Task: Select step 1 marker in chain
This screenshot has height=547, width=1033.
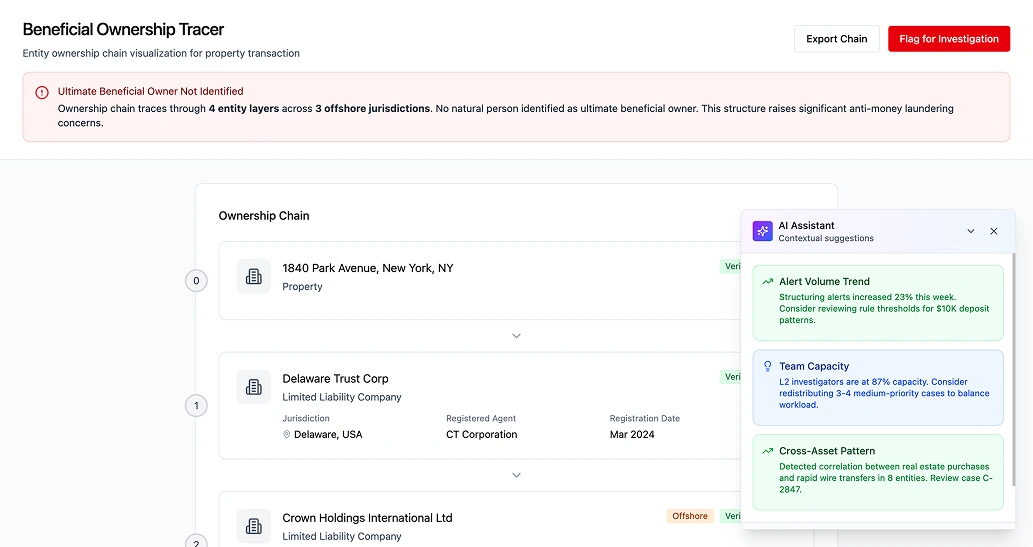Action: pos(196,405)
